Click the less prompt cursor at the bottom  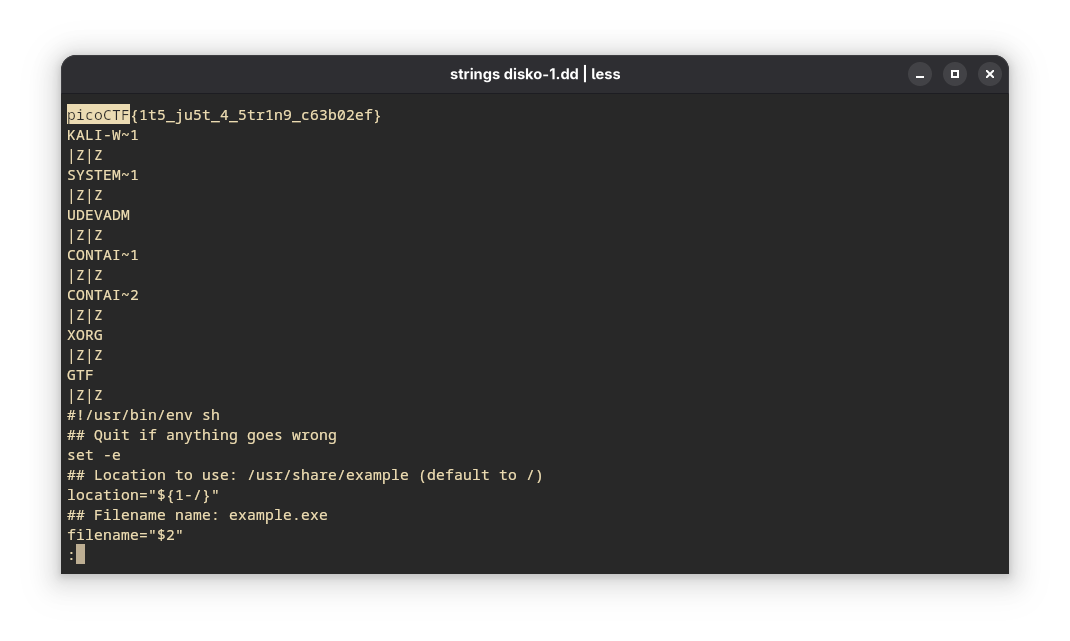tap(80, 554)
